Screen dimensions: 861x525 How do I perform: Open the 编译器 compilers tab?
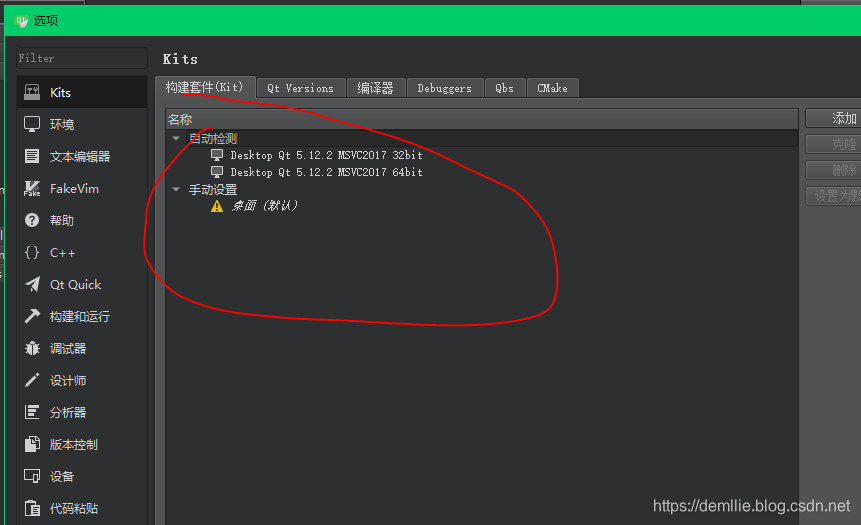coord(376,88)
